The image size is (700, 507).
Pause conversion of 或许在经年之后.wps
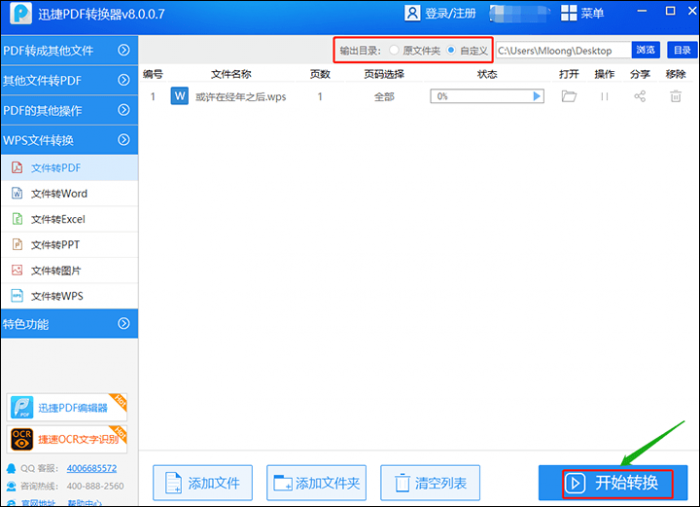pos(604,96)
